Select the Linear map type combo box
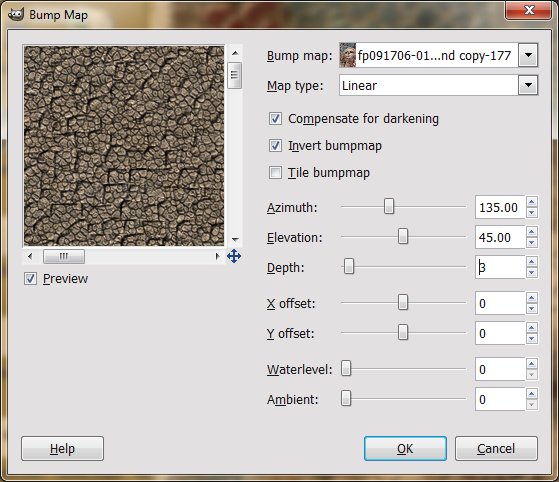This screenshot has width=559, height=482. [439, 85]
